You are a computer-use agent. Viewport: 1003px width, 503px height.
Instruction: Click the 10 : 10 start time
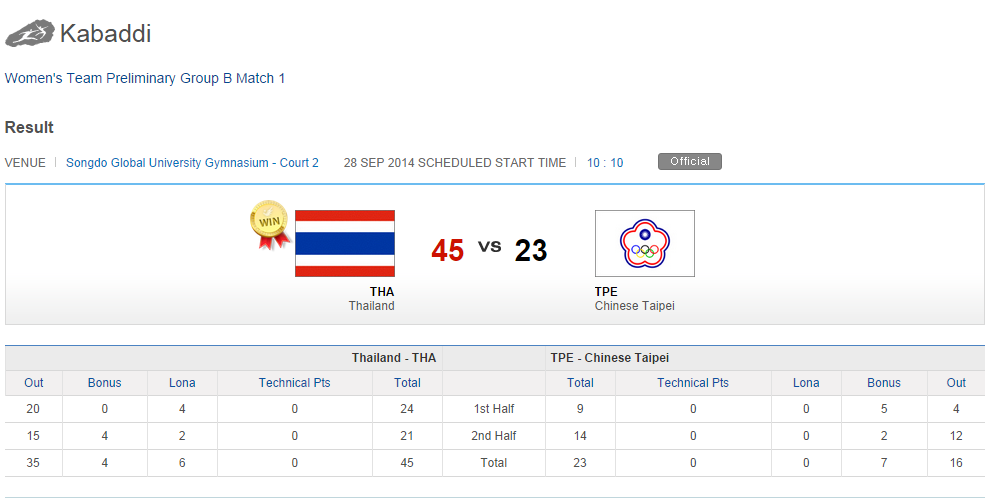(x=604, y=163)
